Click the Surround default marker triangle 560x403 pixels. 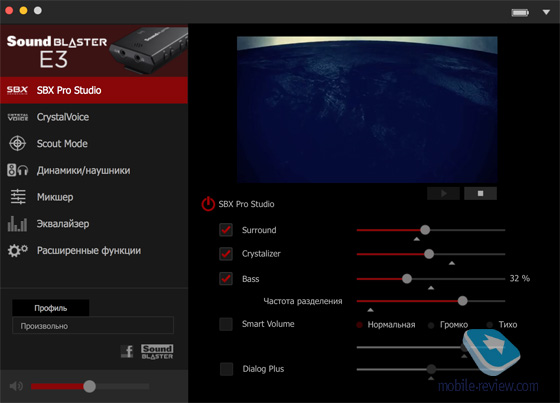[416, 239]
